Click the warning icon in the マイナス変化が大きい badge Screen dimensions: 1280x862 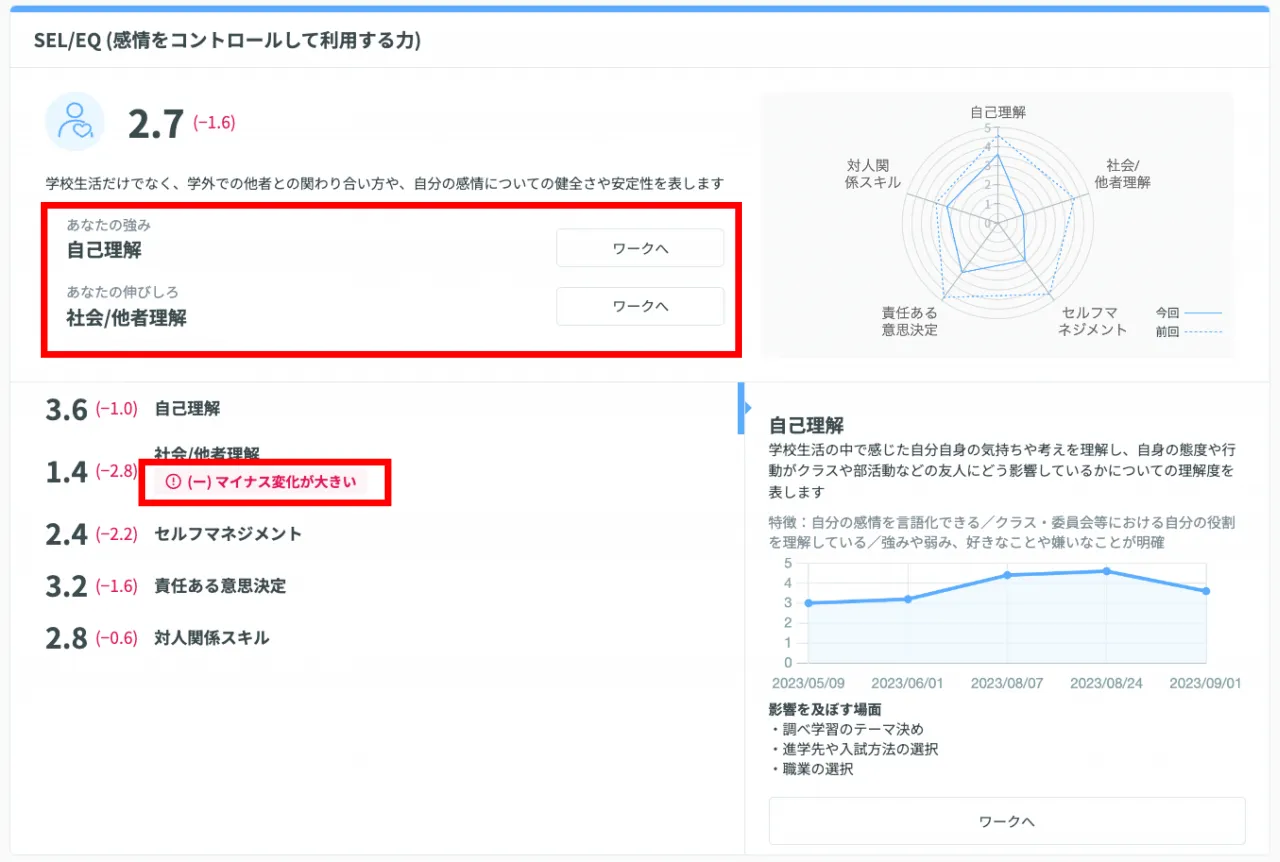(x=173, y=482)
